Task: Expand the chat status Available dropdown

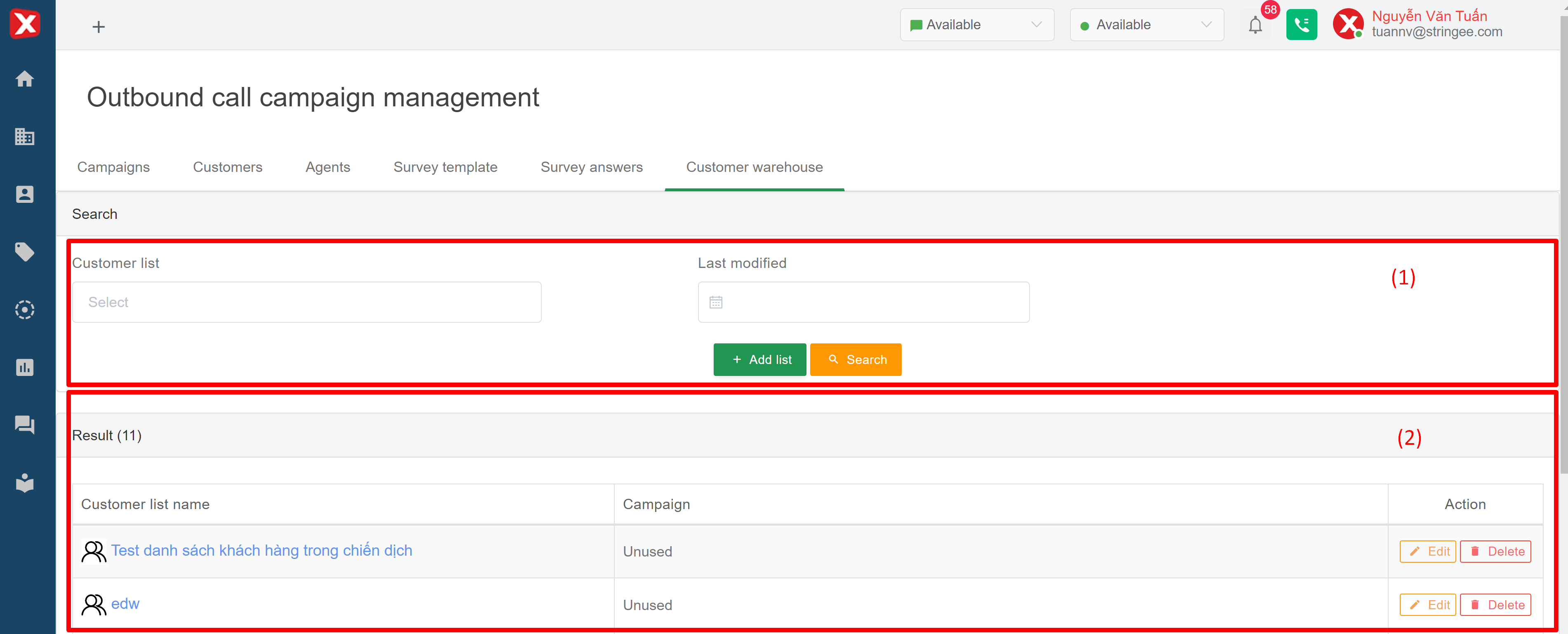Action: tap(976, 25)
